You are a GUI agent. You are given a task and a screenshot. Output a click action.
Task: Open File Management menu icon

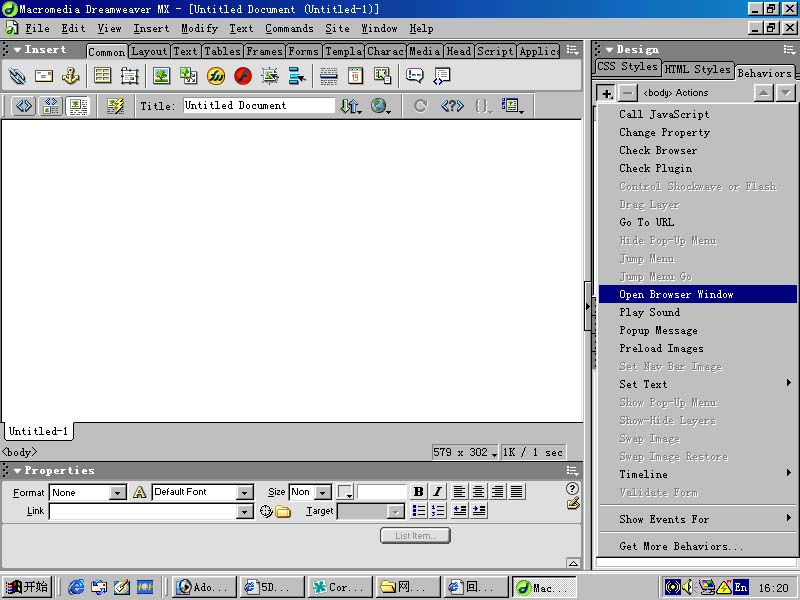pyautogui.click(x=351, y=106)
